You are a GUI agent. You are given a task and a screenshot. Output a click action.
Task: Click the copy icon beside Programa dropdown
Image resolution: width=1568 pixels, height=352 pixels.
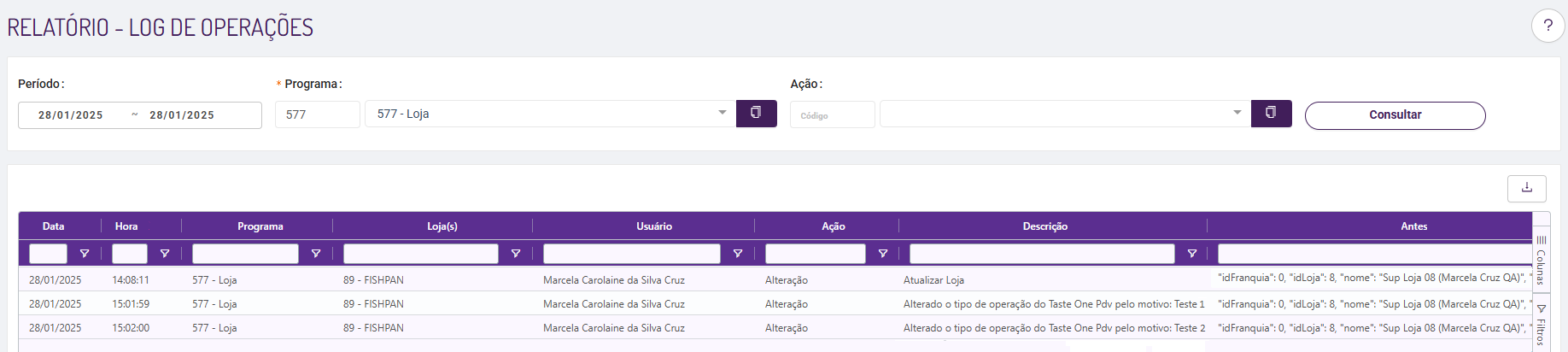point(756,114)
